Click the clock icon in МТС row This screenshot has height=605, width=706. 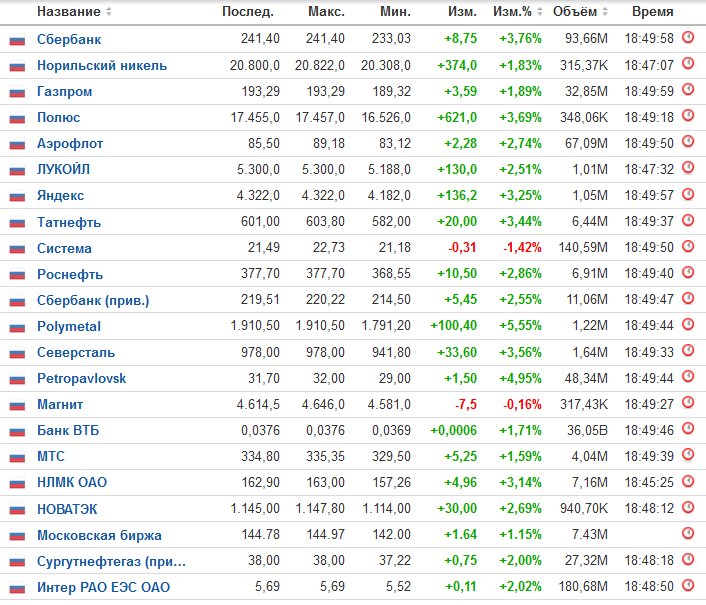tap(688, 455)
